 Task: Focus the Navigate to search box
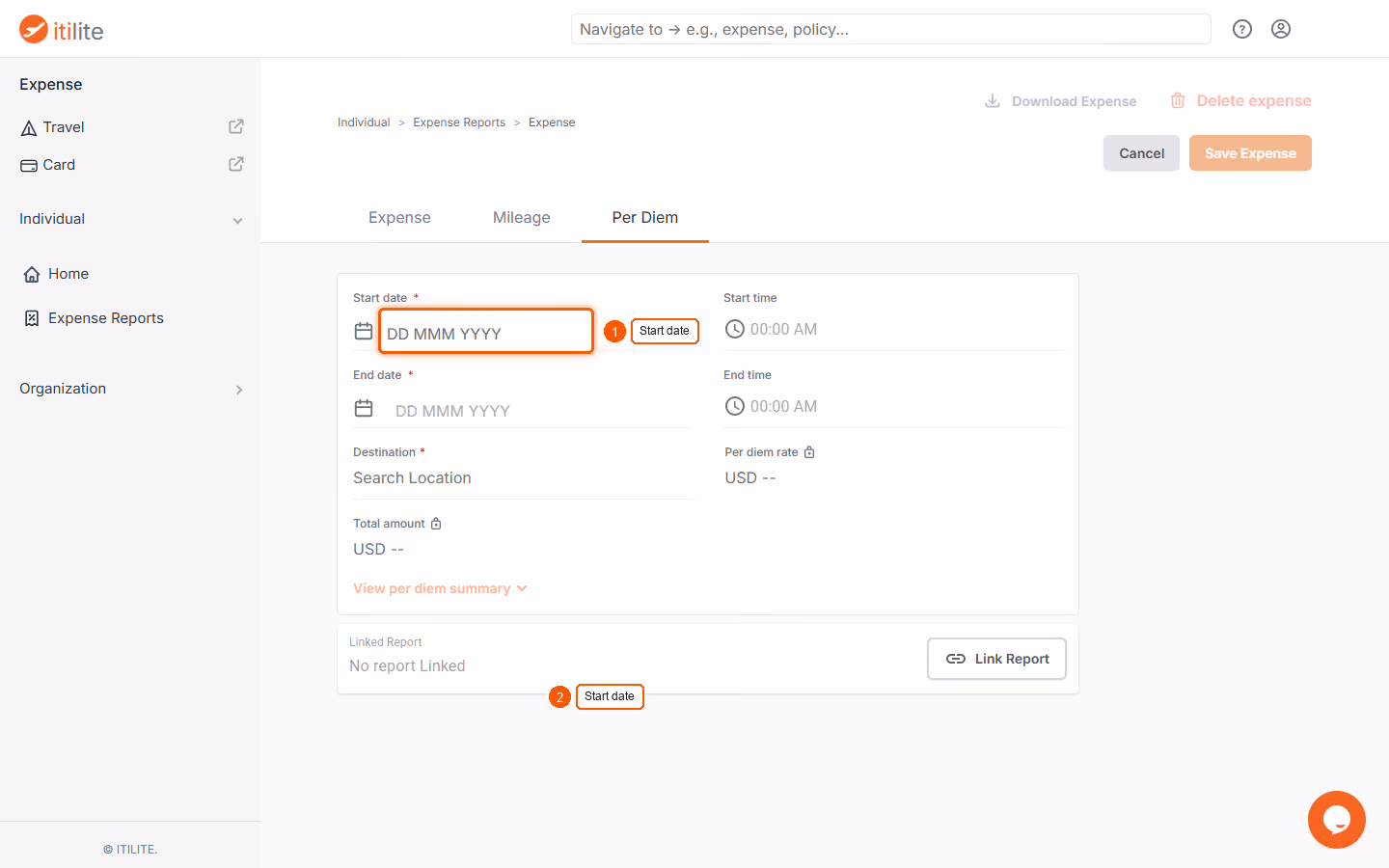tap(891, 29)
